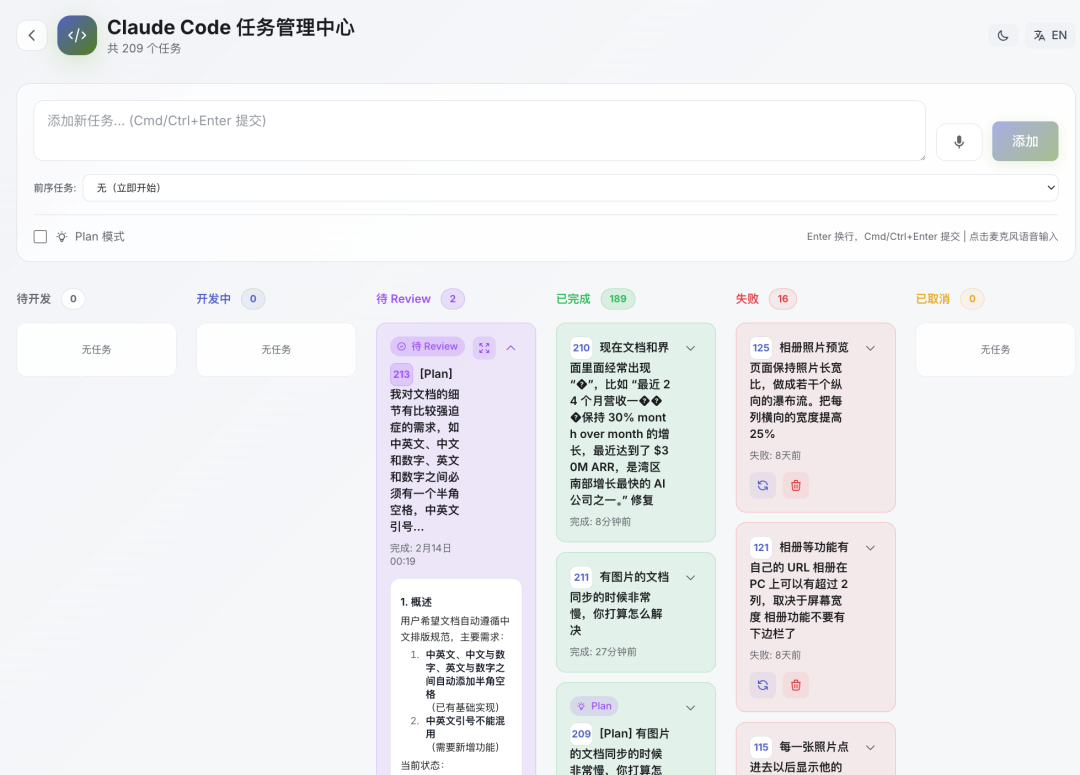
Task: Retry failed task 121
Action: pos(763,685)
